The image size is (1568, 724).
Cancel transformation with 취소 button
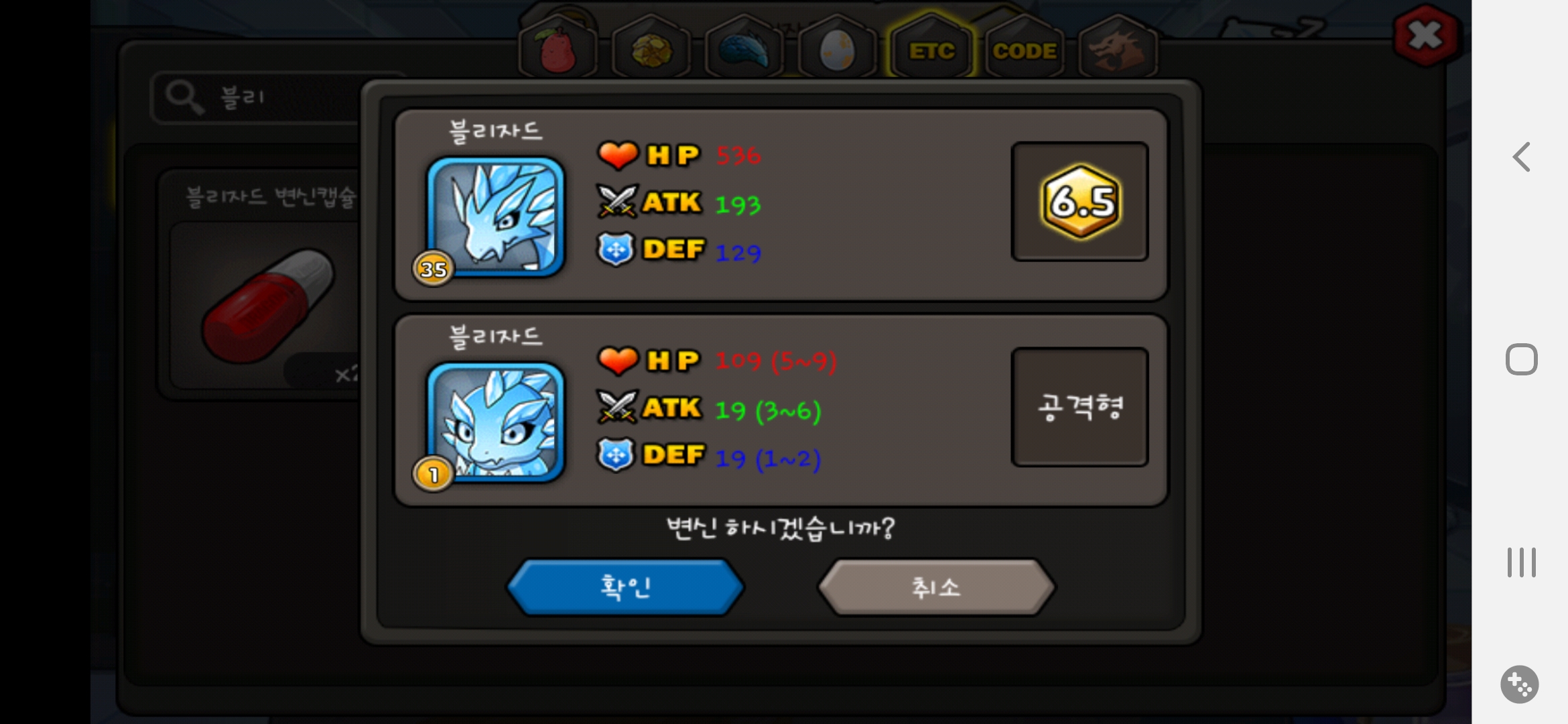pyautogui.click(x=936, y=587)
